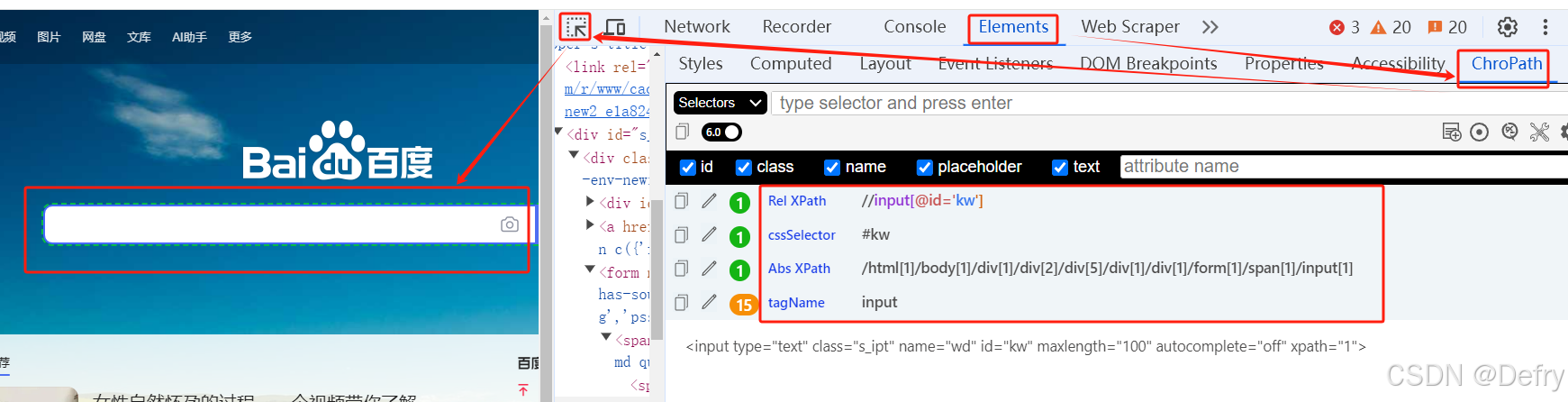This screenshot has height=402, width=1568.
Task: Open Baidu 文库 link
Action: tap(139, 37)
